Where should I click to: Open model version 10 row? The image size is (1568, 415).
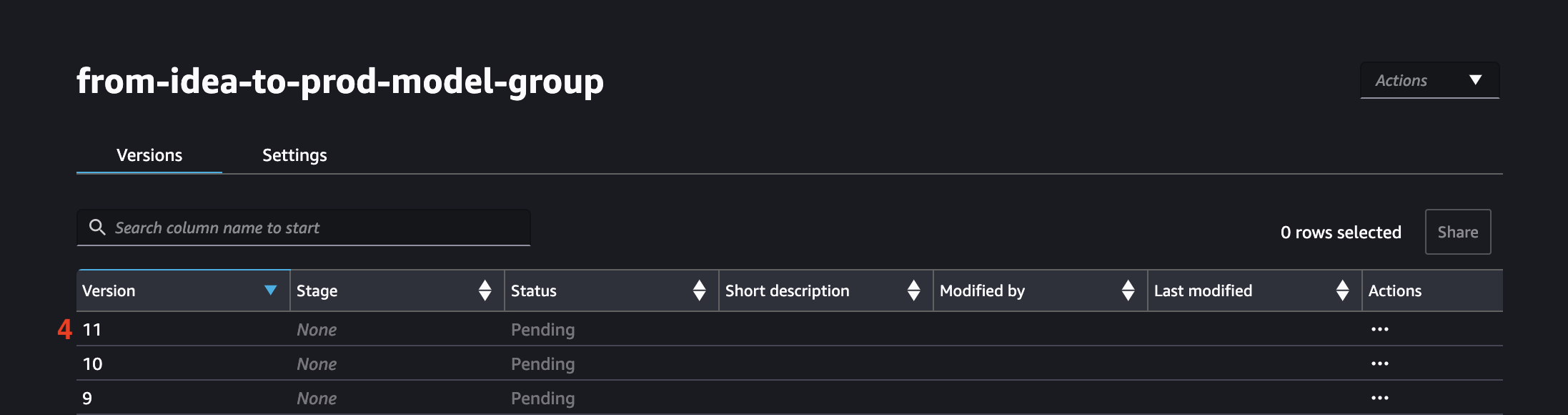tap(790, 363)
